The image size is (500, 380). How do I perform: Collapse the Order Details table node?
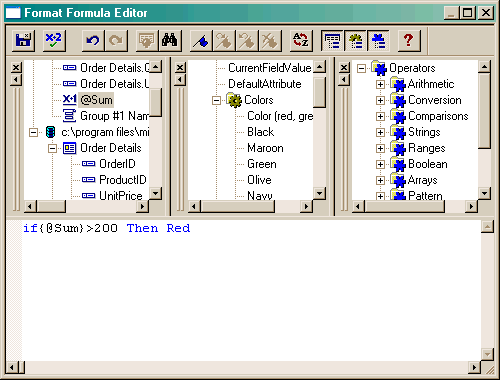(52, 148)
